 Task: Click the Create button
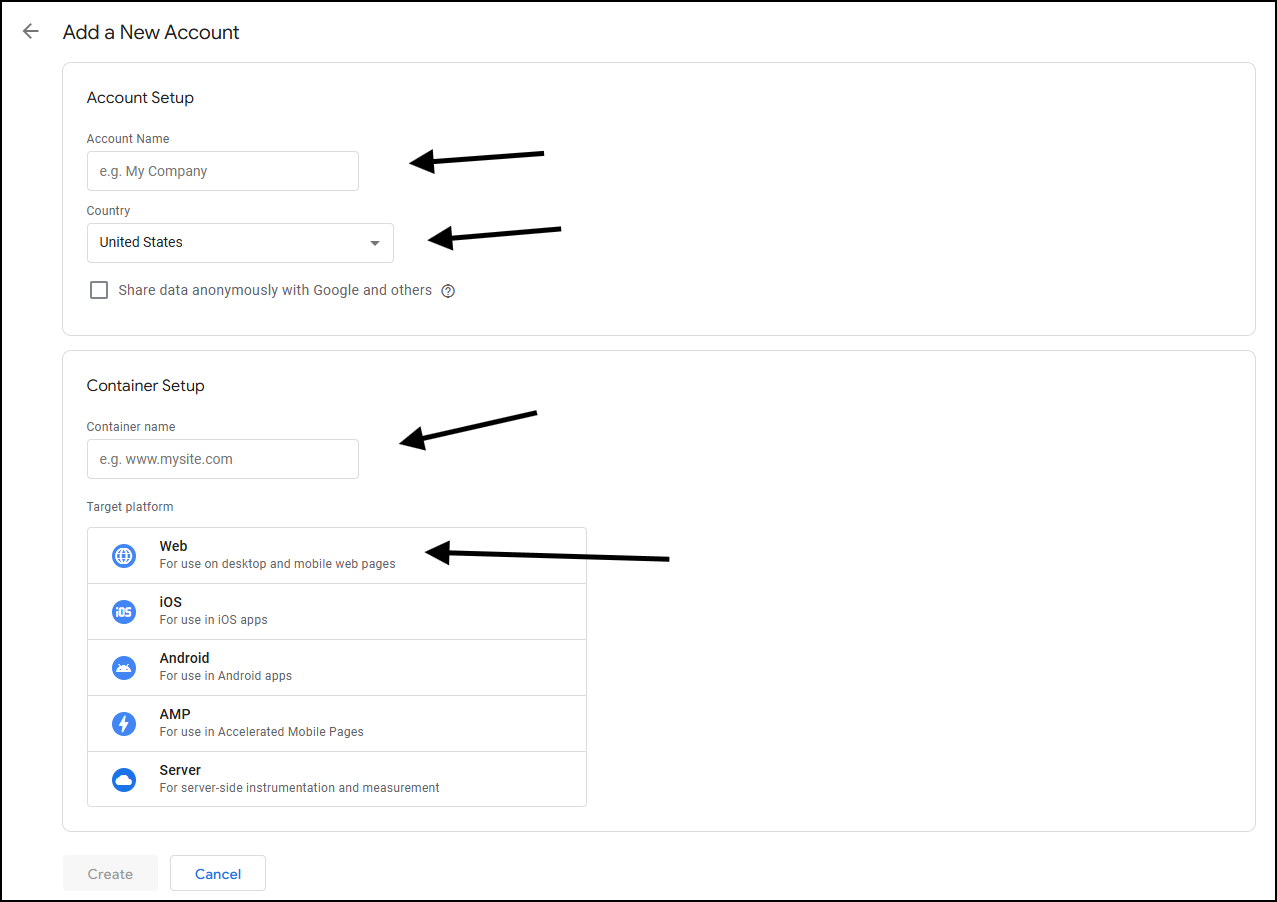[x=110, y=873]
